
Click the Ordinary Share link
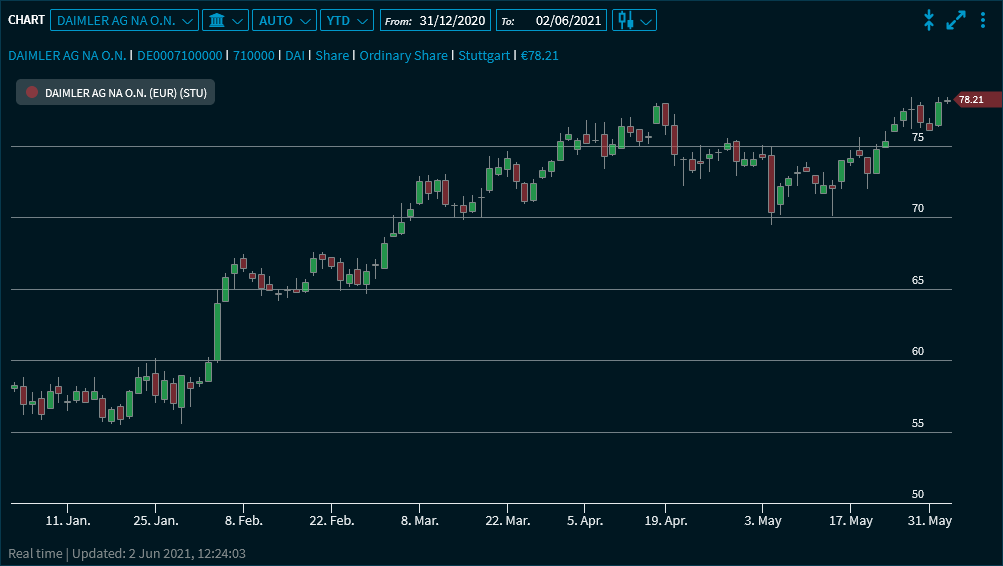404,56
